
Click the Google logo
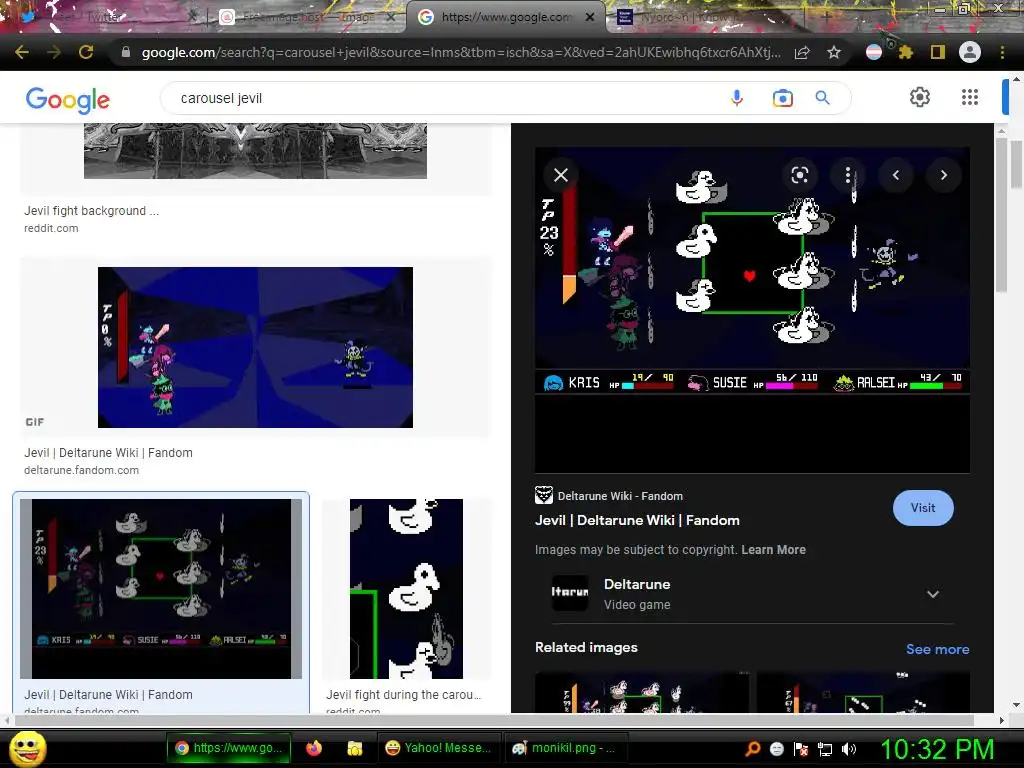coord(67,99)
